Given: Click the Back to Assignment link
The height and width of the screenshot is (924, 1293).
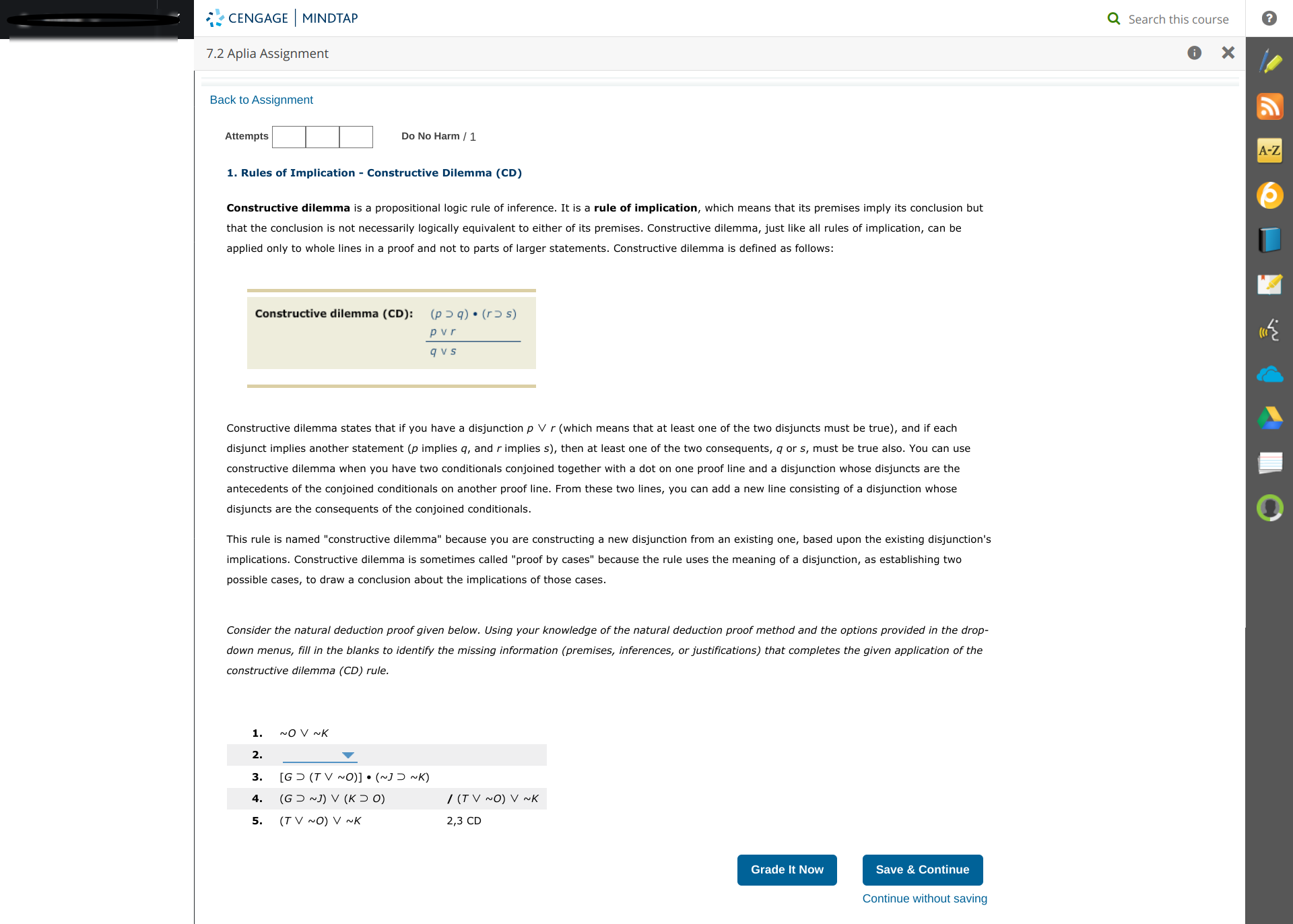Looking at the screenshot, I should [x=261, y=99].
